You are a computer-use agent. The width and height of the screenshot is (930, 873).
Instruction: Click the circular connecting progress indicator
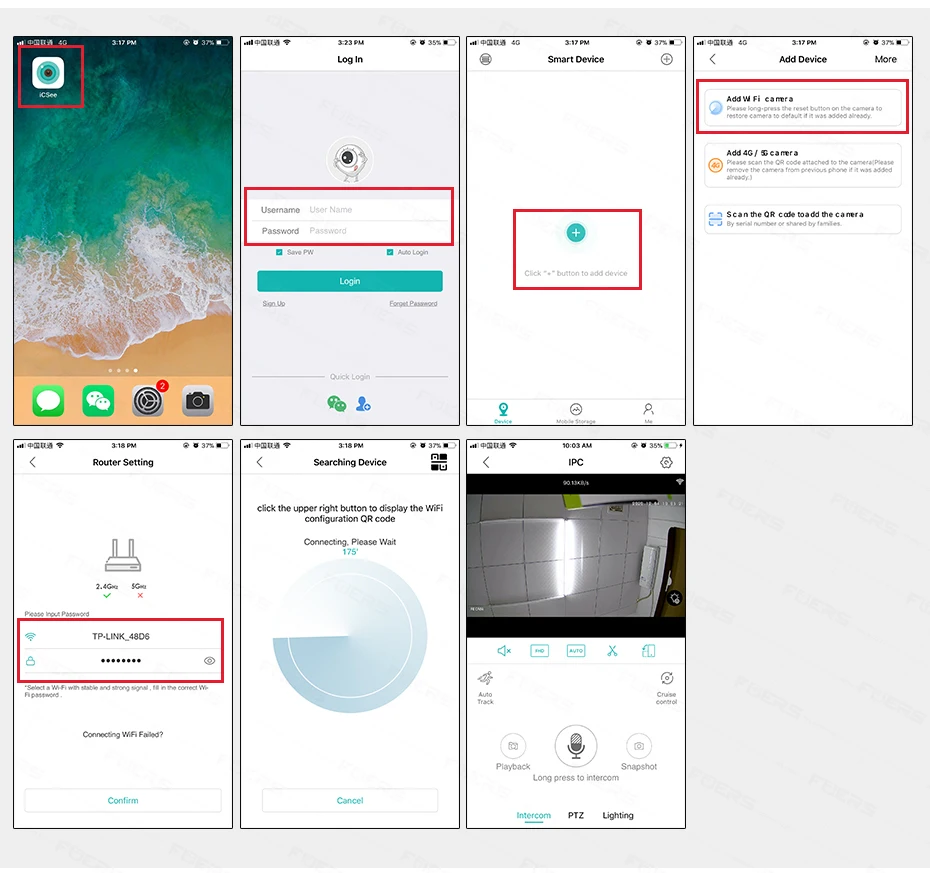click(350, 636)
